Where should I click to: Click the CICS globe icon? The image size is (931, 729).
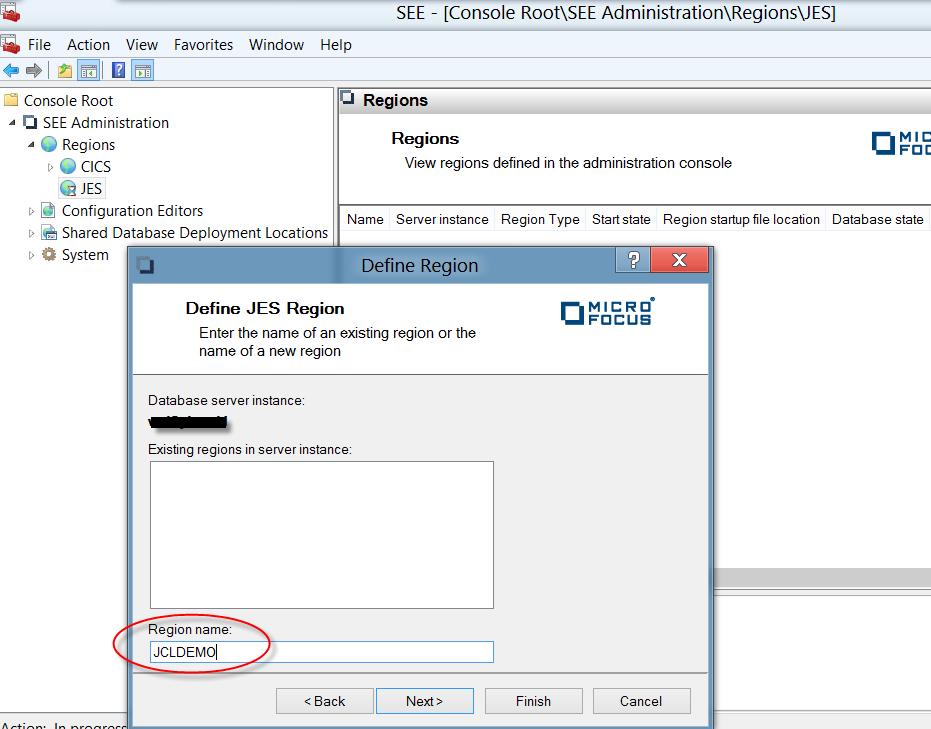point(68,166)
